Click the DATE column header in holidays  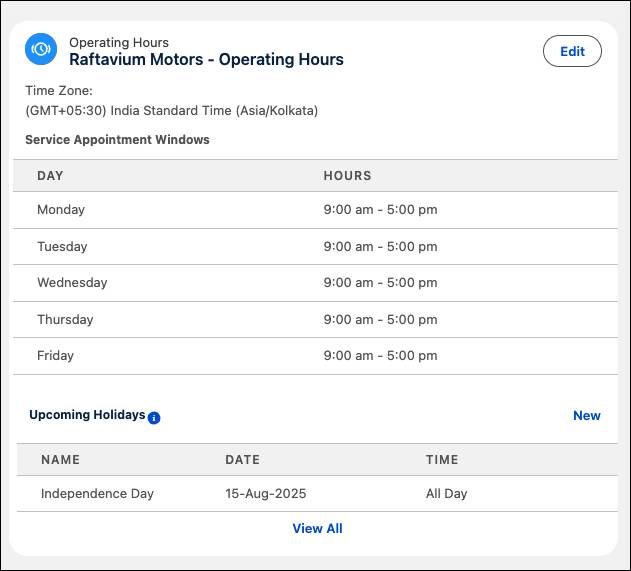242,460
